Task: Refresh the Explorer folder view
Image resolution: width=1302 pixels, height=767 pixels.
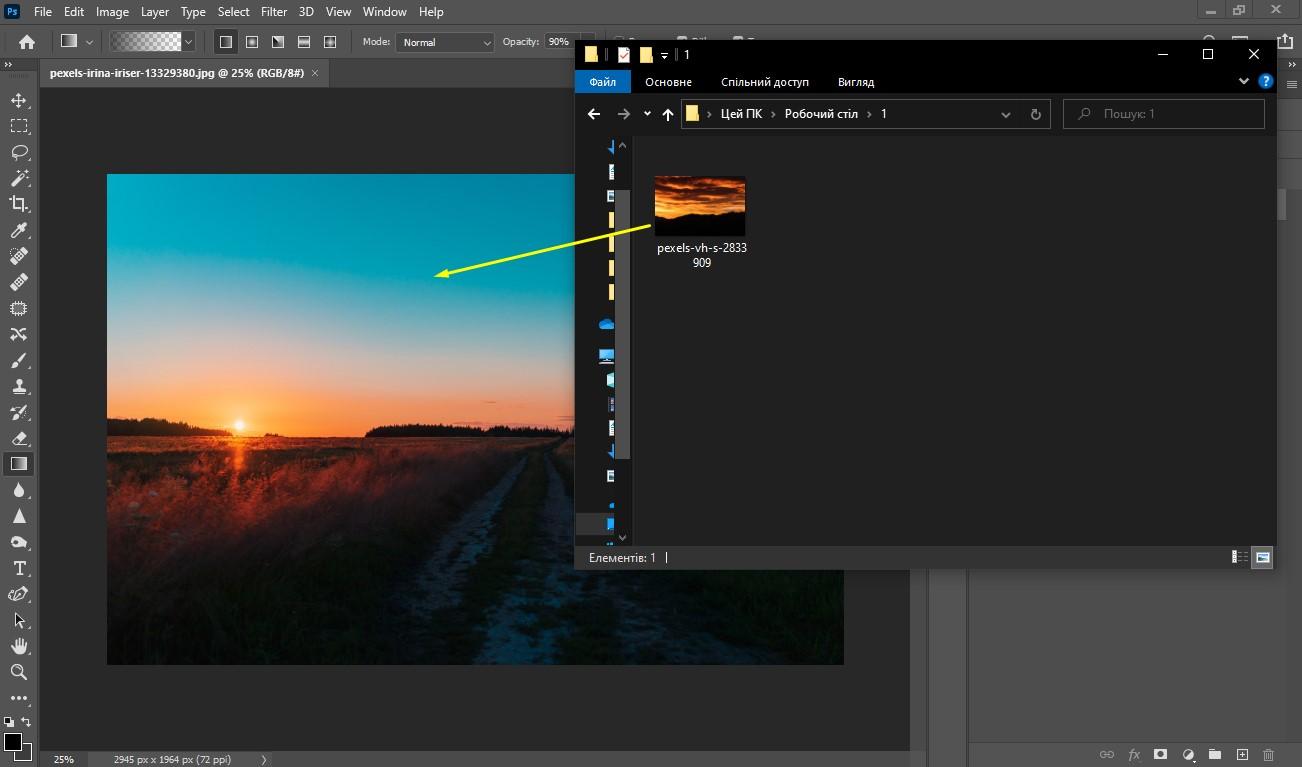Action: (x=1036, y=114)
